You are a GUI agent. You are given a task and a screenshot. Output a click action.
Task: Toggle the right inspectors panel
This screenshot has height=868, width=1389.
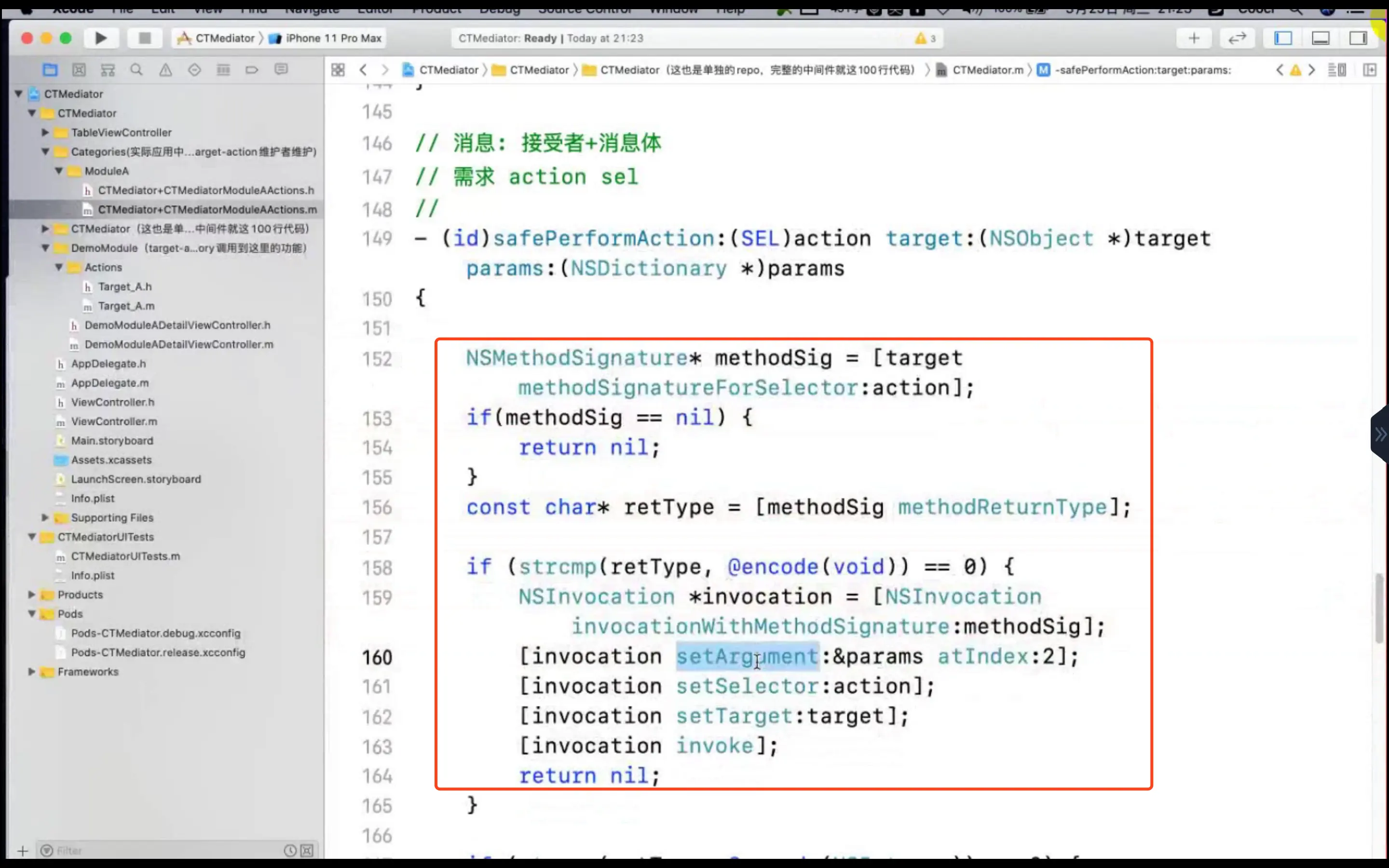[1358, 39]
